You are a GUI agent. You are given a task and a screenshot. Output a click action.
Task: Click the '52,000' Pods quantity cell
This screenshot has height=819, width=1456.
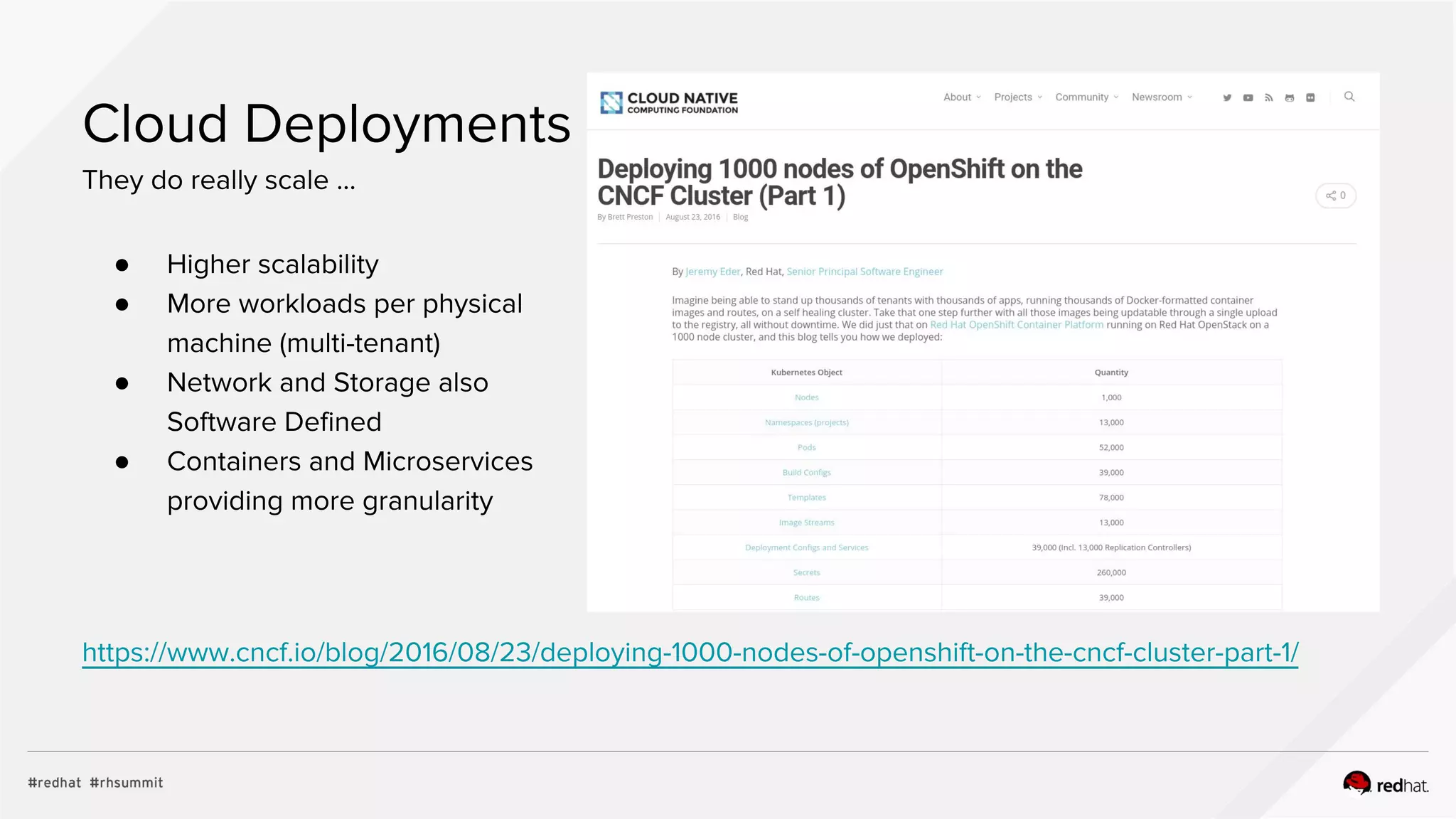(x=1111, y=447)
